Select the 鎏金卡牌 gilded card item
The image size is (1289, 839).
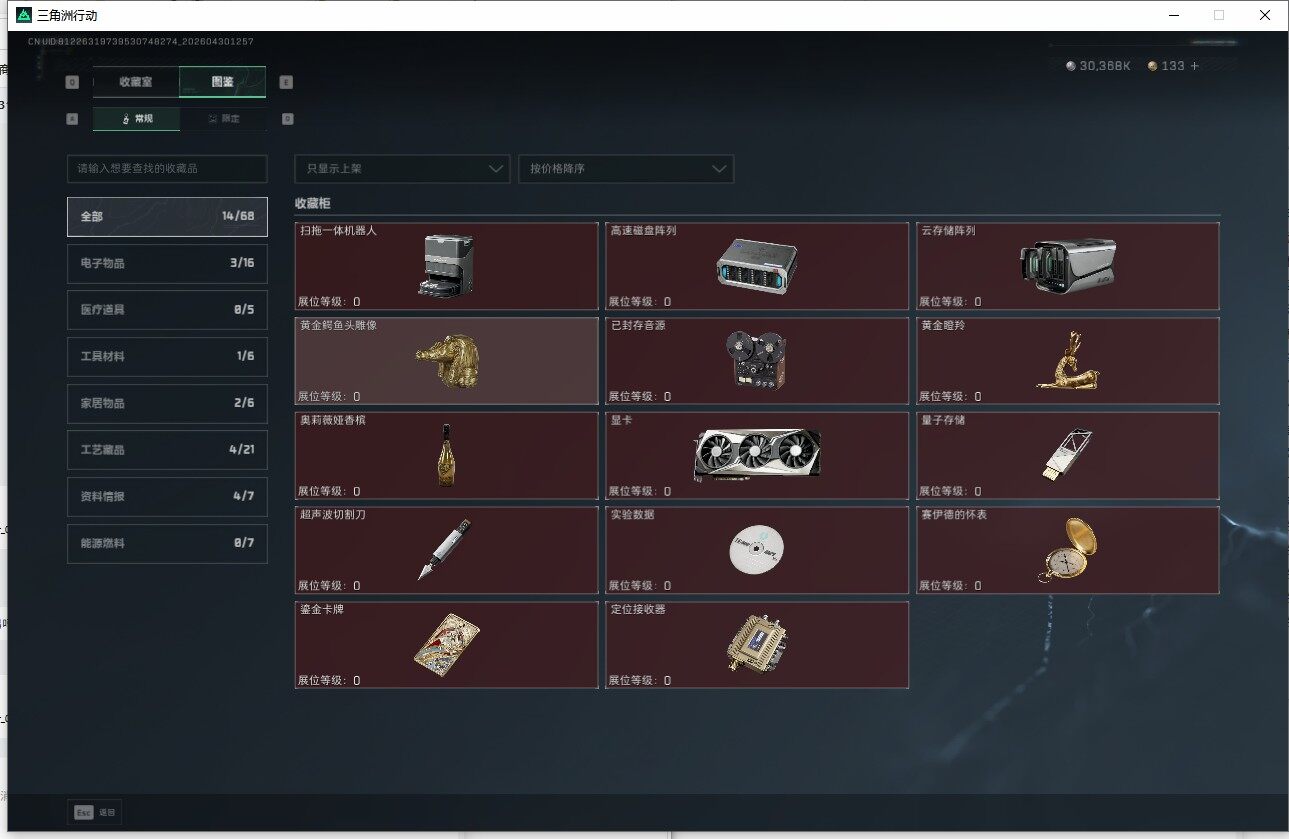coord(447,645)
